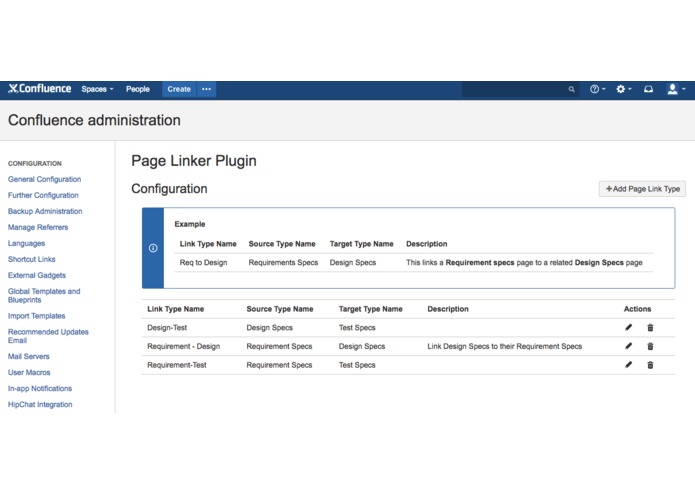Open Import Templates

pos(36,315)
